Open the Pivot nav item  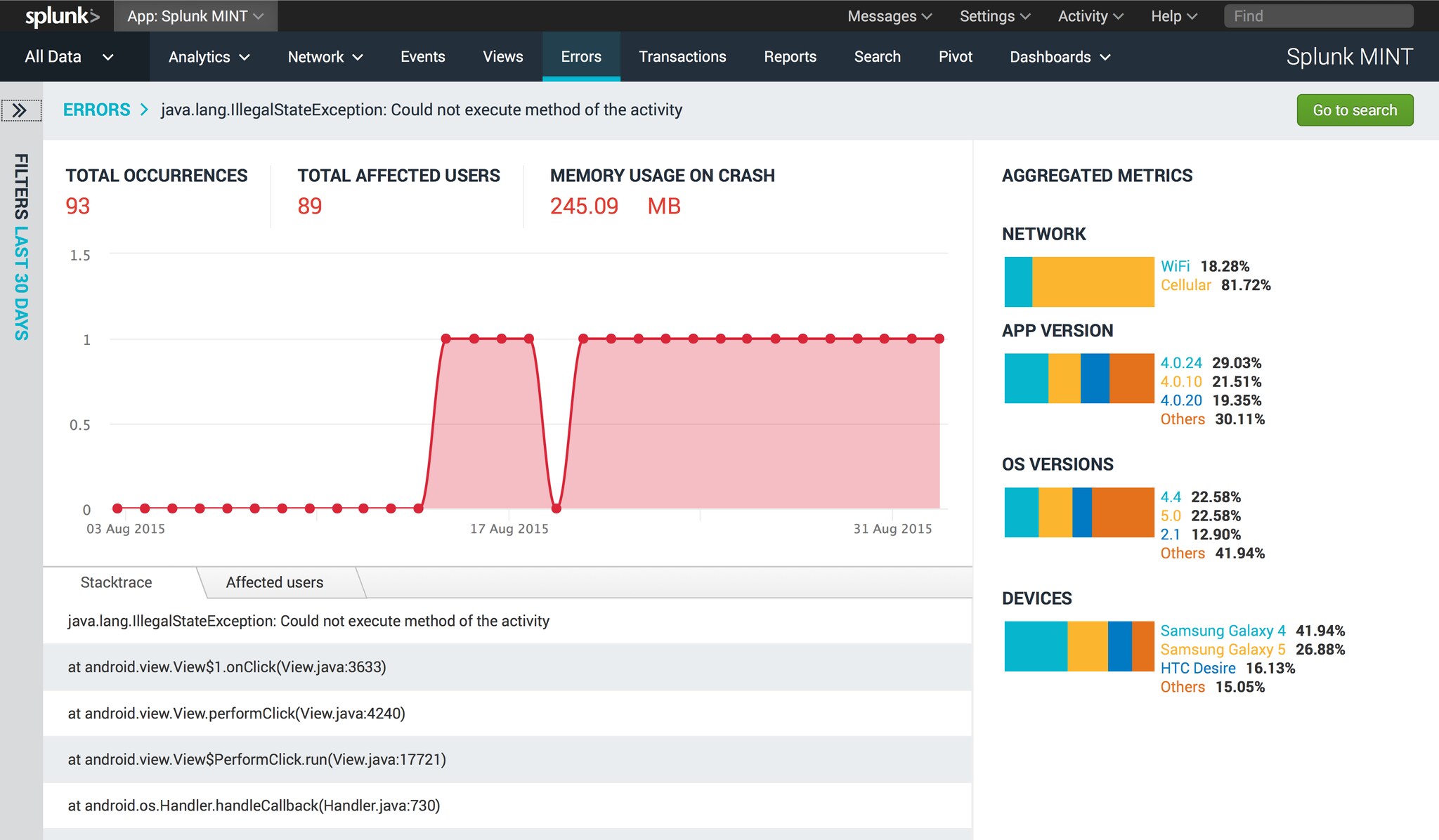956,57
